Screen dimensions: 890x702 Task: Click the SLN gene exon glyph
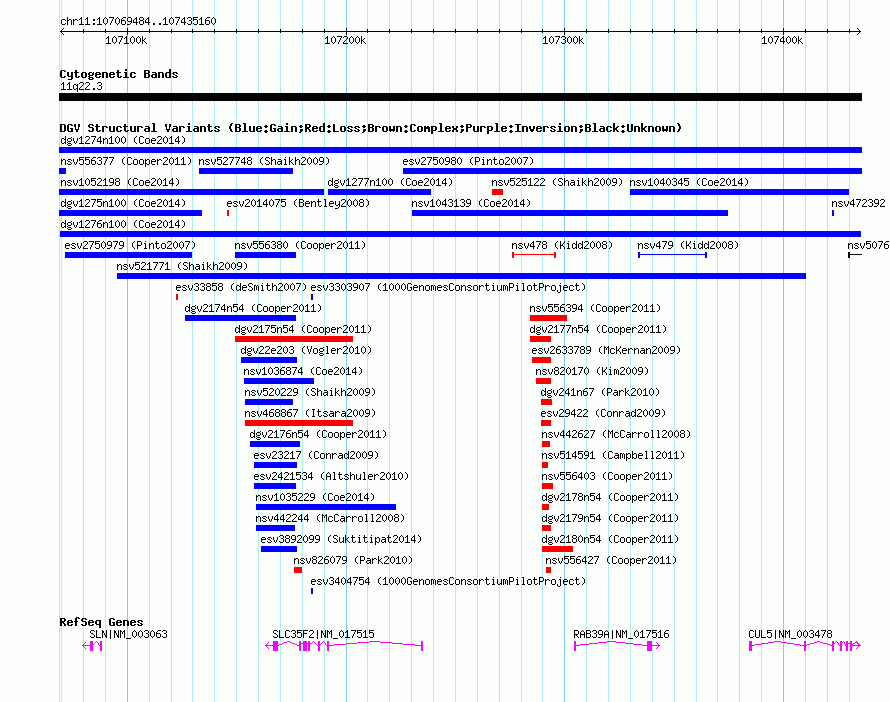(x=93, y=646)
